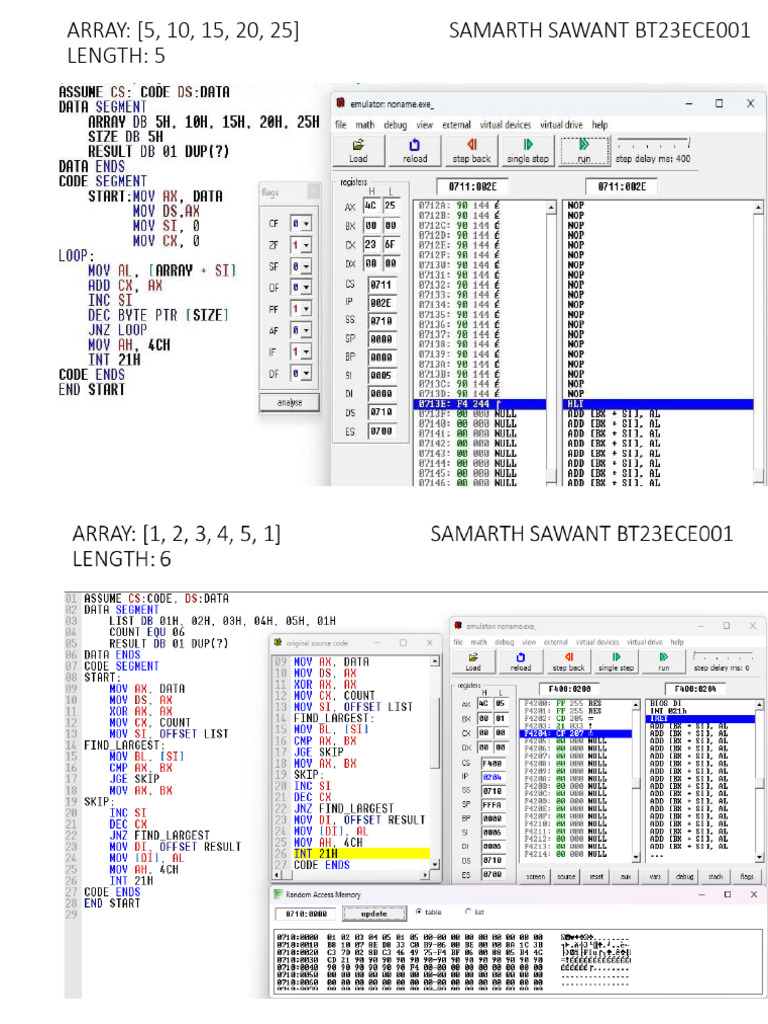Click SP register field showing FFFA
This screenshot has width=768, height=1024.
pyautogui.click(x=492, y=805)
